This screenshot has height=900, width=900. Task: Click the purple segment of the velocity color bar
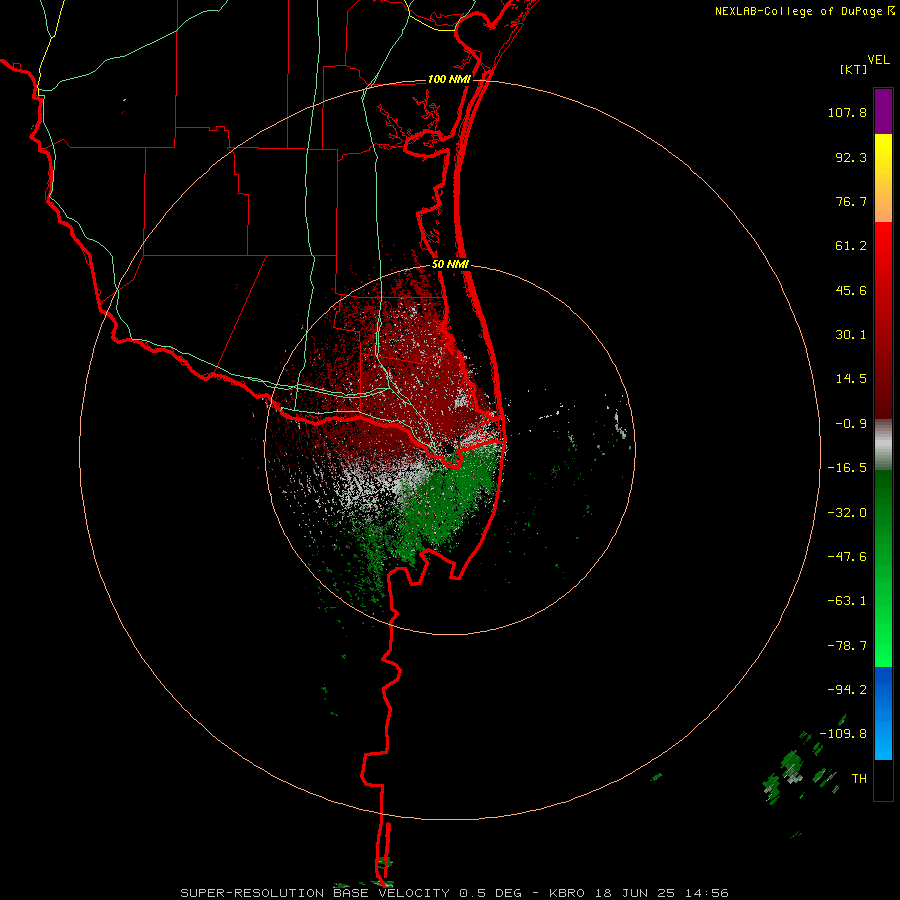(x=883, y=111)
